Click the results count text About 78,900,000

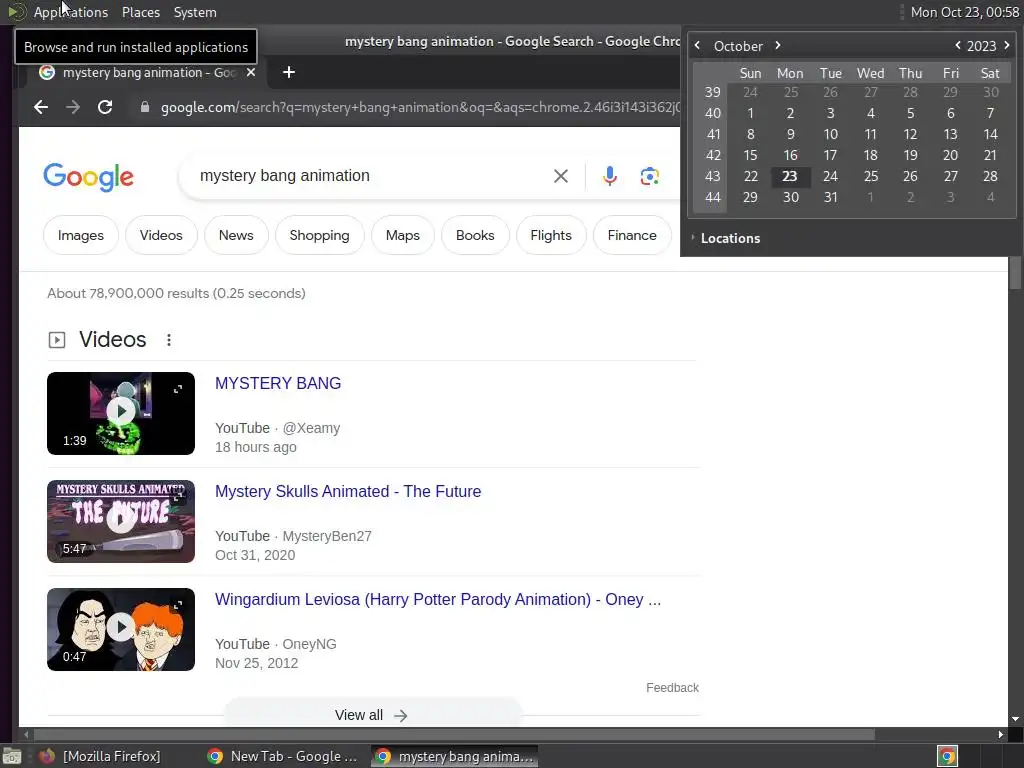click(x=176, y=293)
